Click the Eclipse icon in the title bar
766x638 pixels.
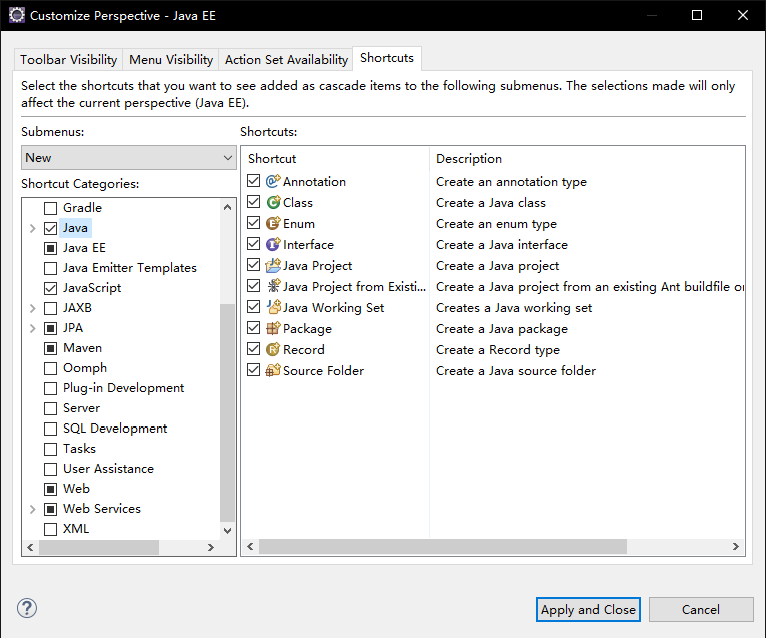pos(16,15)
